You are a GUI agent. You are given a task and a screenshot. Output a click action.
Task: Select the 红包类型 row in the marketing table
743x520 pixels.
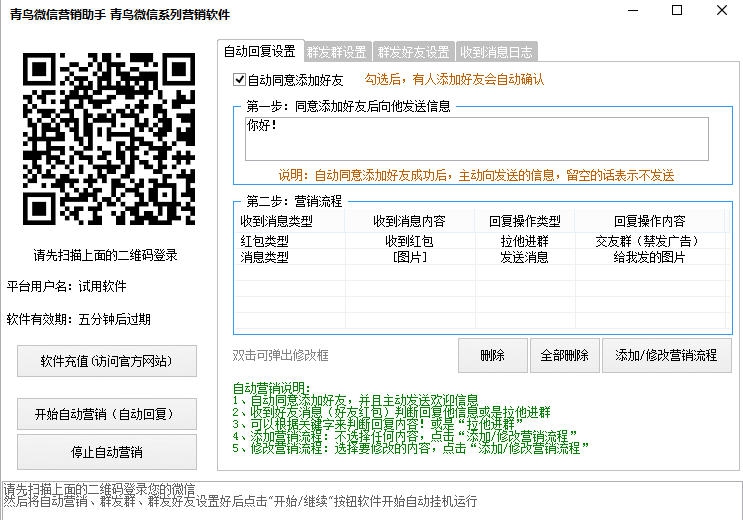point(480,241)
